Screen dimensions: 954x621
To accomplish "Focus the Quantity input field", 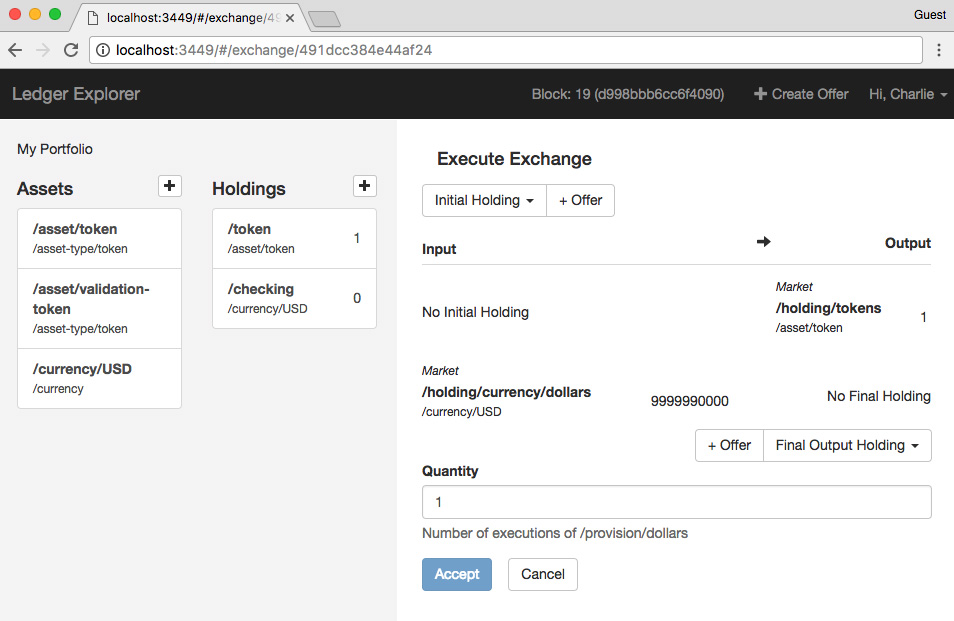I will tap(677, 502).
